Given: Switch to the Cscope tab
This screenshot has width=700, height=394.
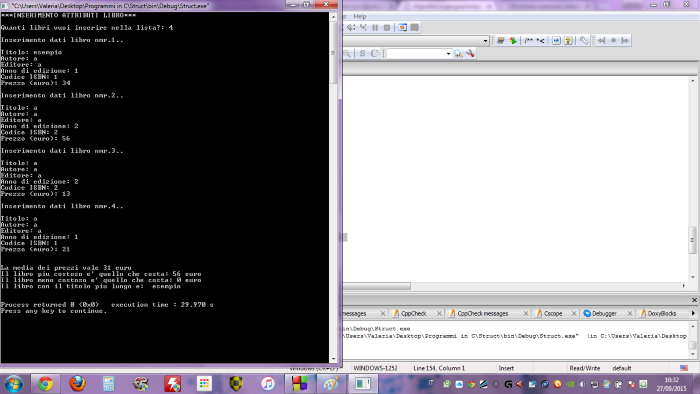Looking at the screenshot, I should [553, 314].
